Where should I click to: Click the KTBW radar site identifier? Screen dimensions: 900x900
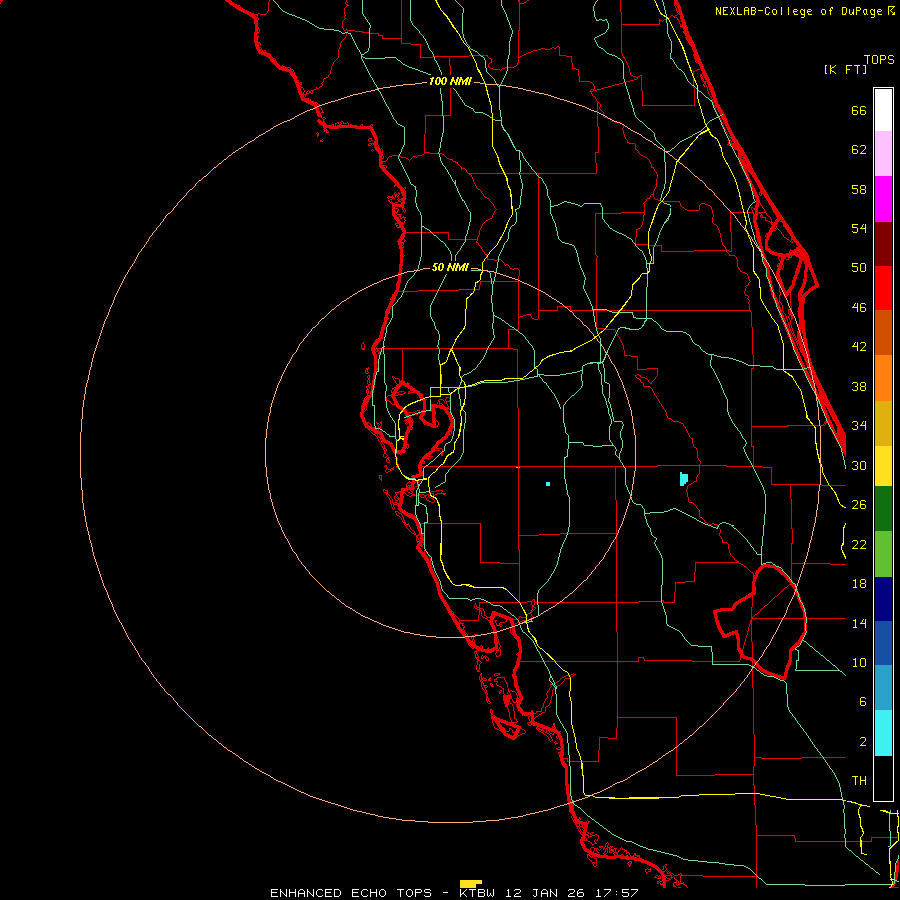tap(477, 893)
